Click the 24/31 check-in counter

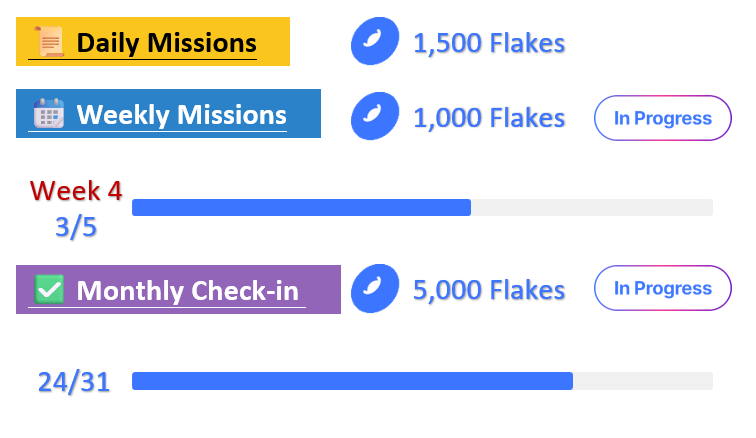tap(74, 382)
